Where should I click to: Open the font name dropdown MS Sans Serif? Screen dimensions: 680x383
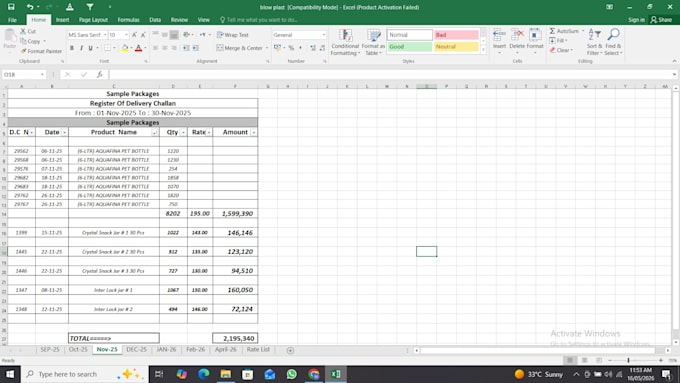(x=105, y=35)
